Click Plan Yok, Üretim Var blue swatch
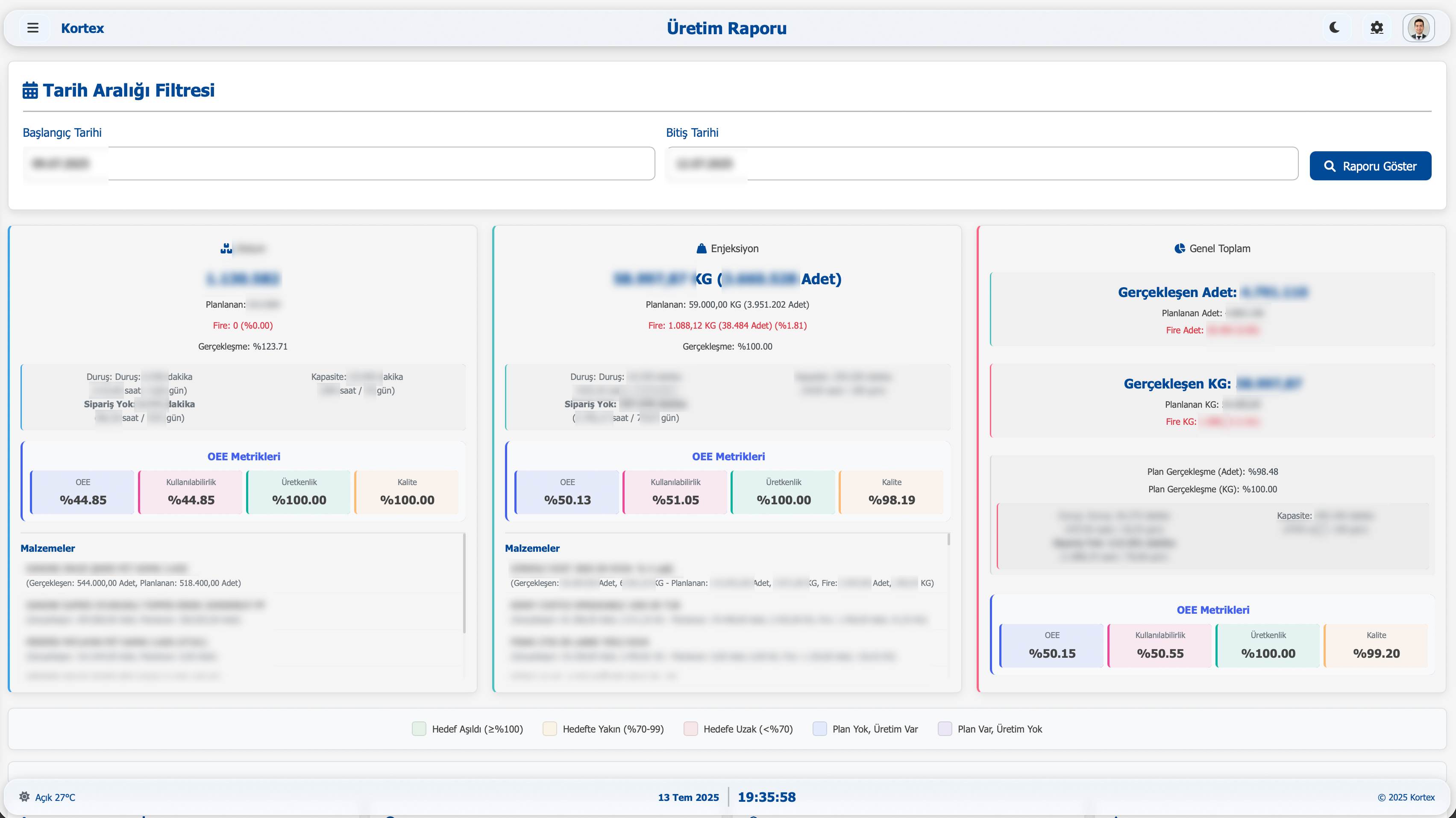 tap(819, 729)
